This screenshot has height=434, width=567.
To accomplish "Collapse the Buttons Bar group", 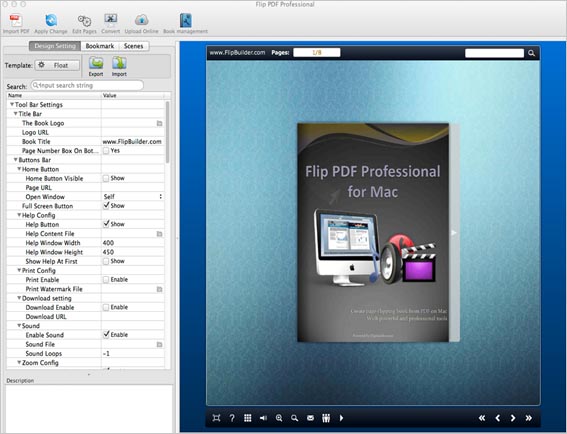I will (x=16, y=160).
